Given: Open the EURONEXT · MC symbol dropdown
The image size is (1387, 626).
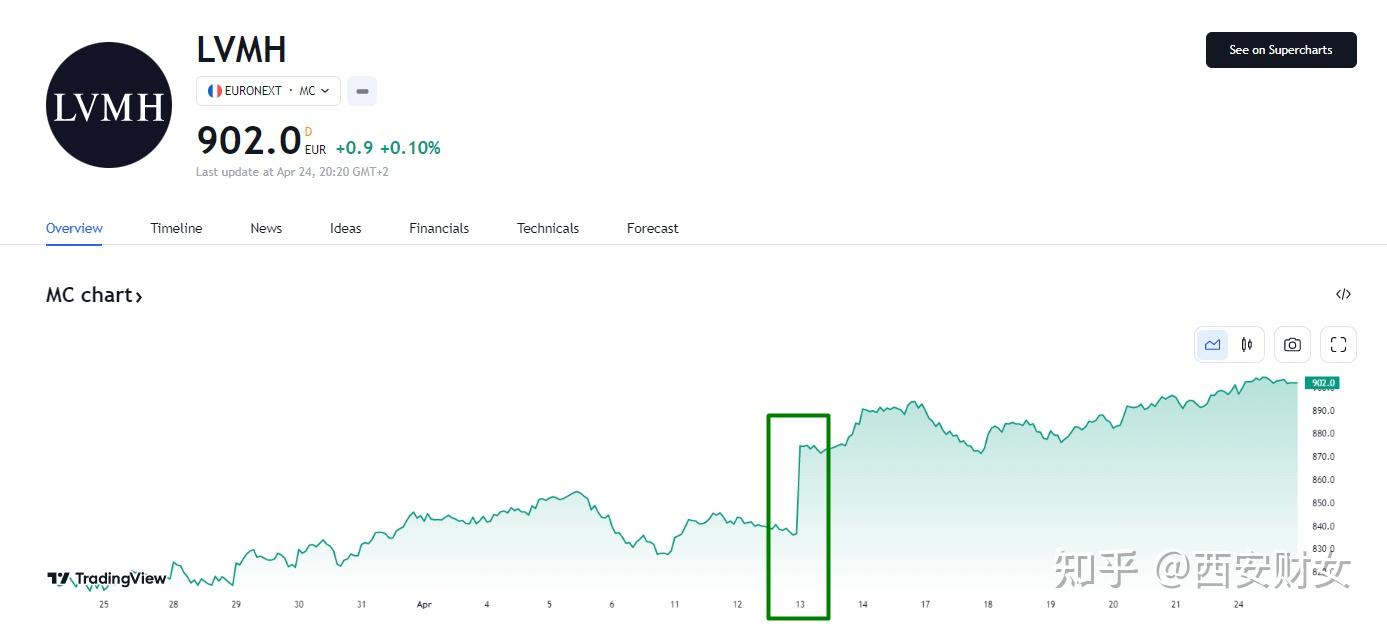Looking at the screenshot, I should 268,90.
